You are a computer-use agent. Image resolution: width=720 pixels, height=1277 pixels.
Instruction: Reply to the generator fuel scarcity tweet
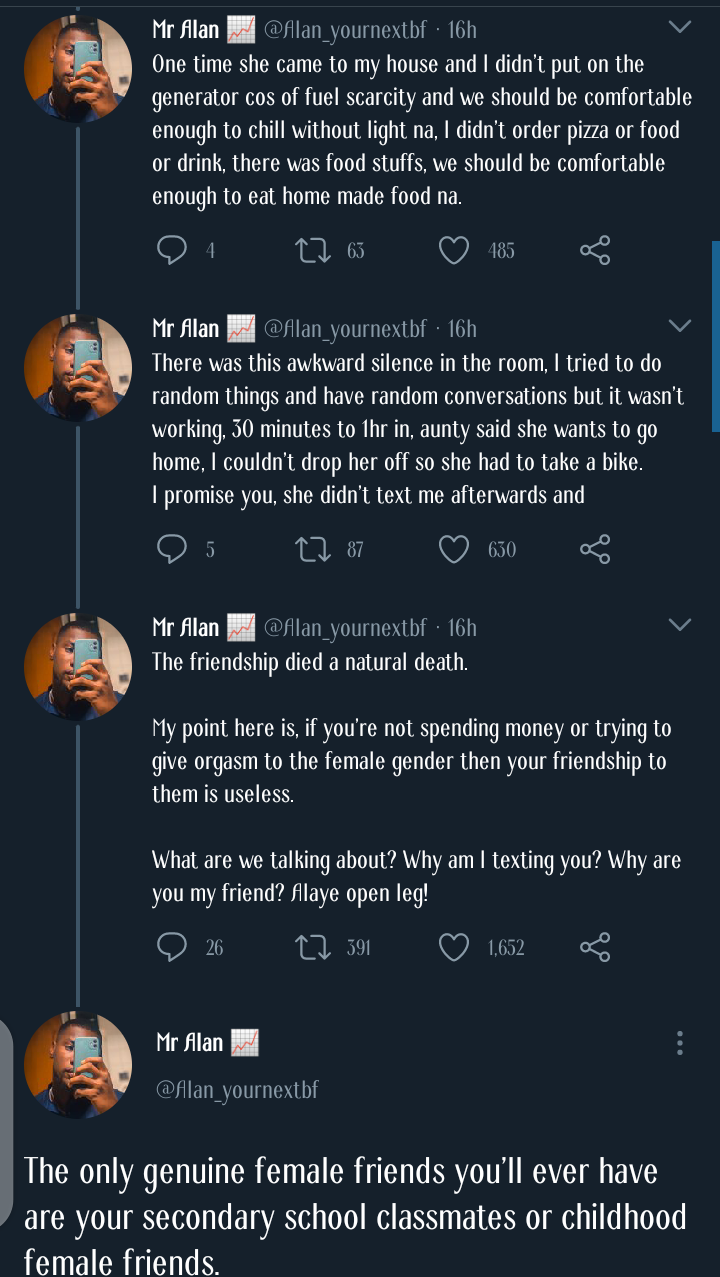coord(174,250)
